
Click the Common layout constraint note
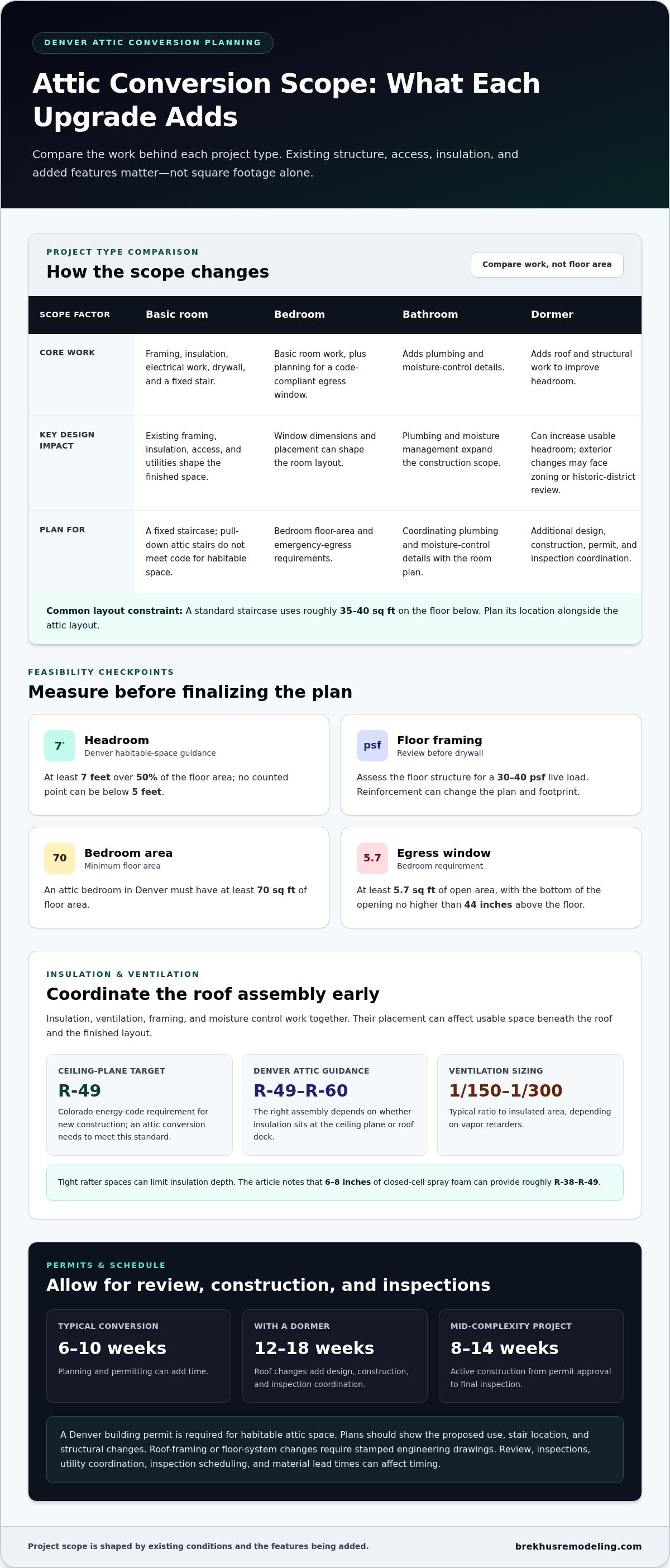334,618
